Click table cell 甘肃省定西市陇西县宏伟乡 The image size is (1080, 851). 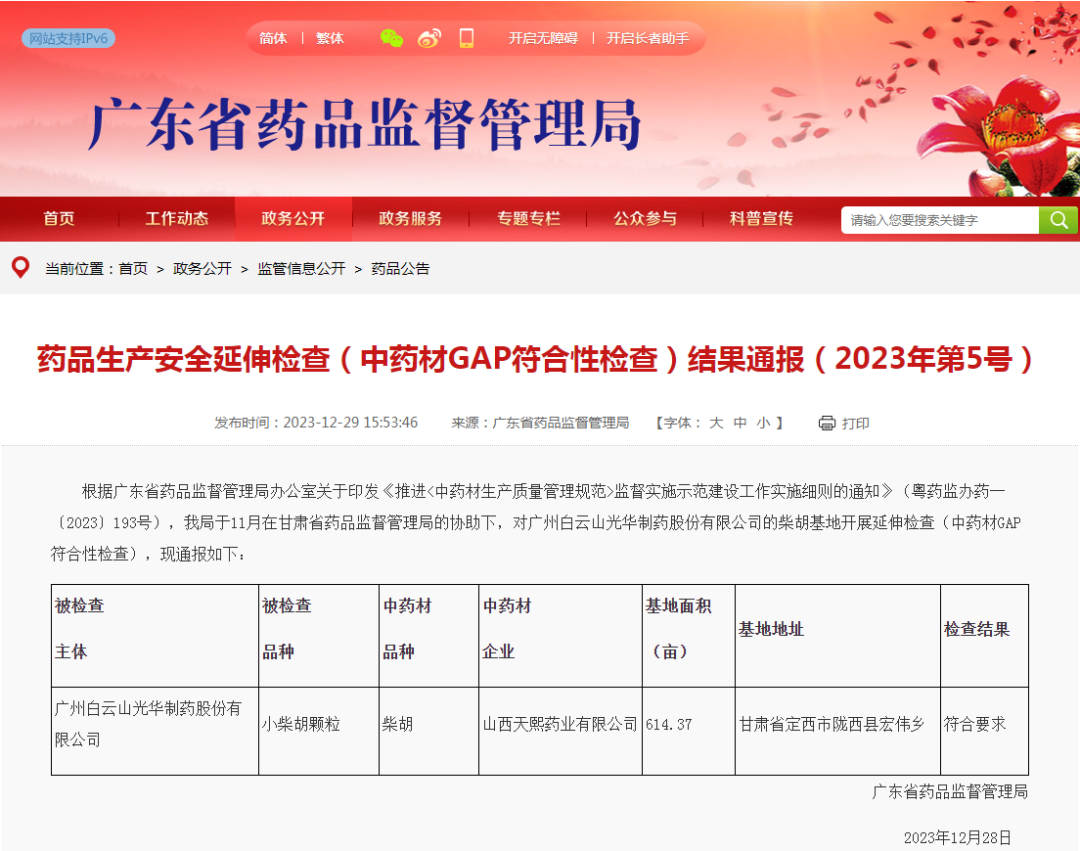tap(838, 731)
